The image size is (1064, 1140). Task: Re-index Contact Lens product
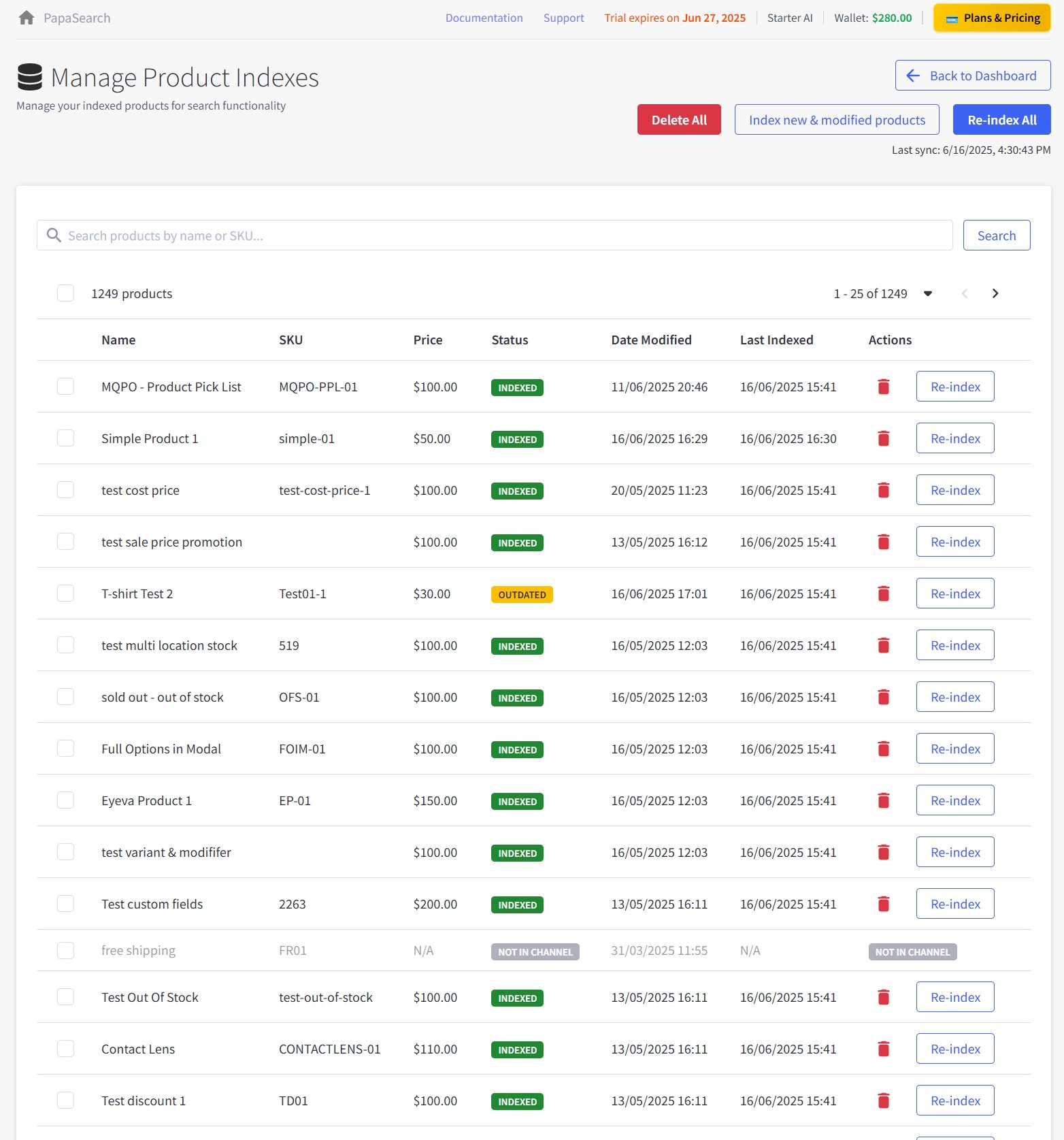click(955, 1049)
